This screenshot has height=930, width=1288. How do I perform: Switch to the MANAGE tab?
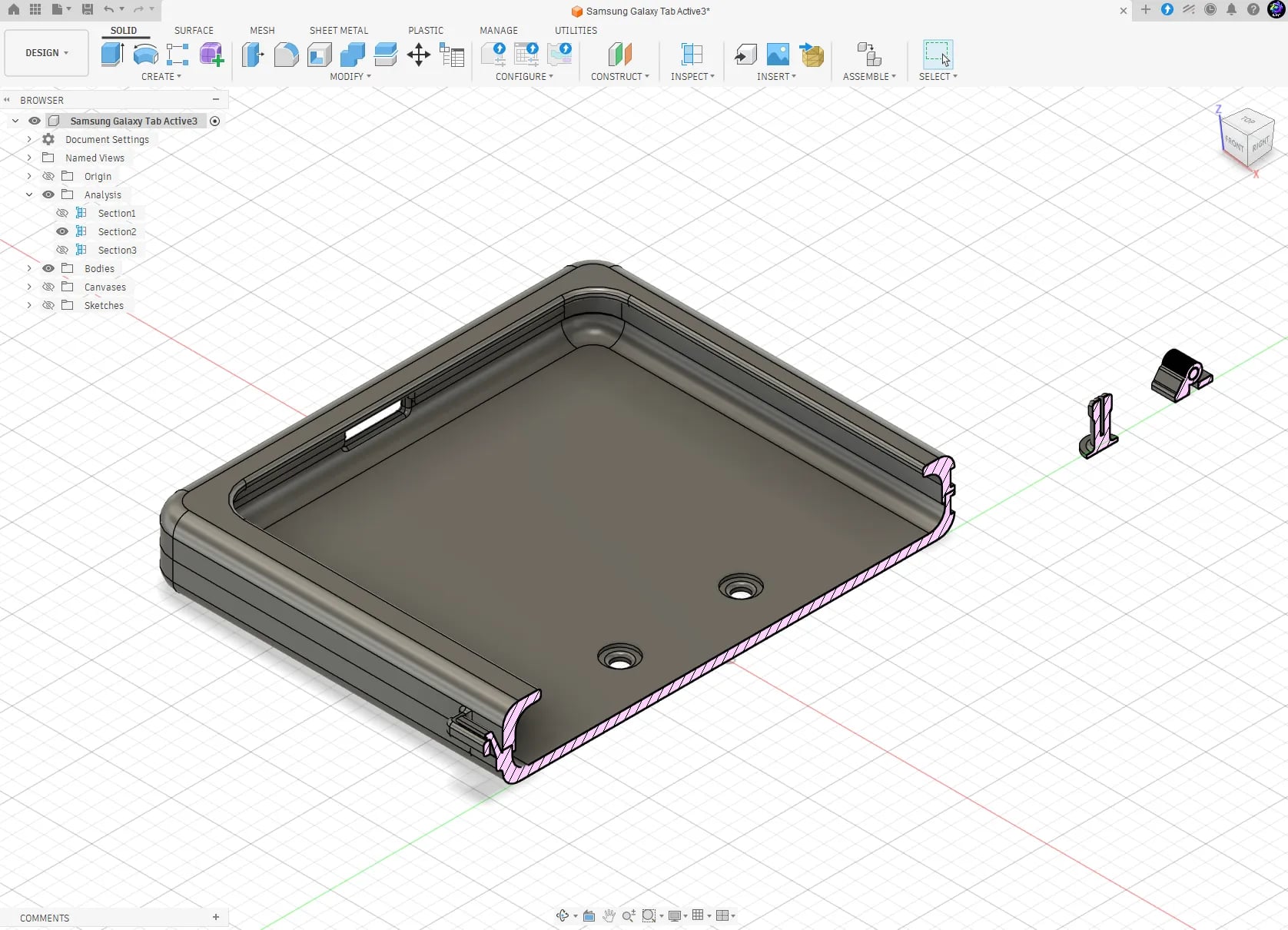[499, 31]
